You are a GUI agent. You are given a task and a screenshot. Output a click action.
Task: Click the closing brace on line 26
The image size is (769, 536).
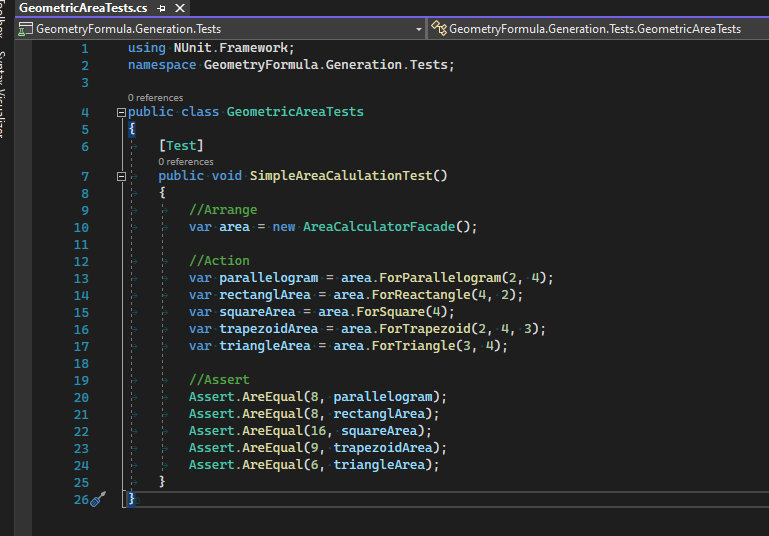131,499
